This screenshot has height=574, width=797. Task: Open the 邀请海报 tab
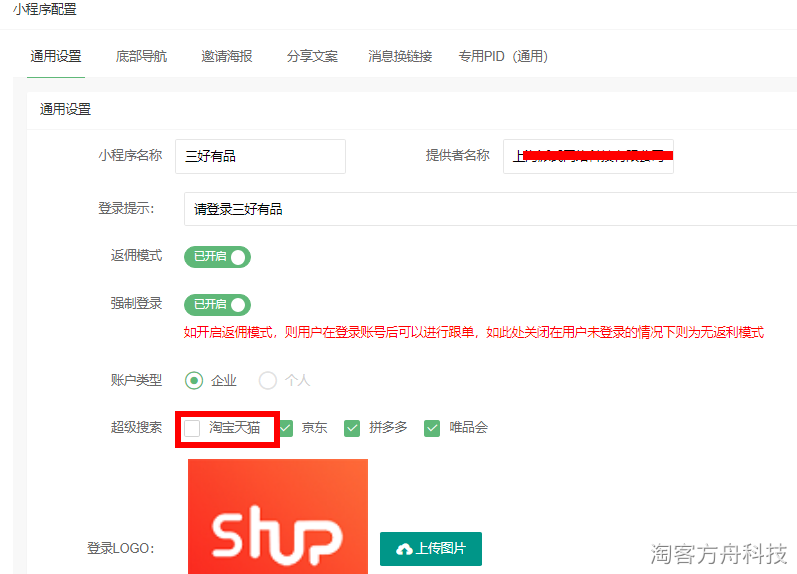coord(227,56)
